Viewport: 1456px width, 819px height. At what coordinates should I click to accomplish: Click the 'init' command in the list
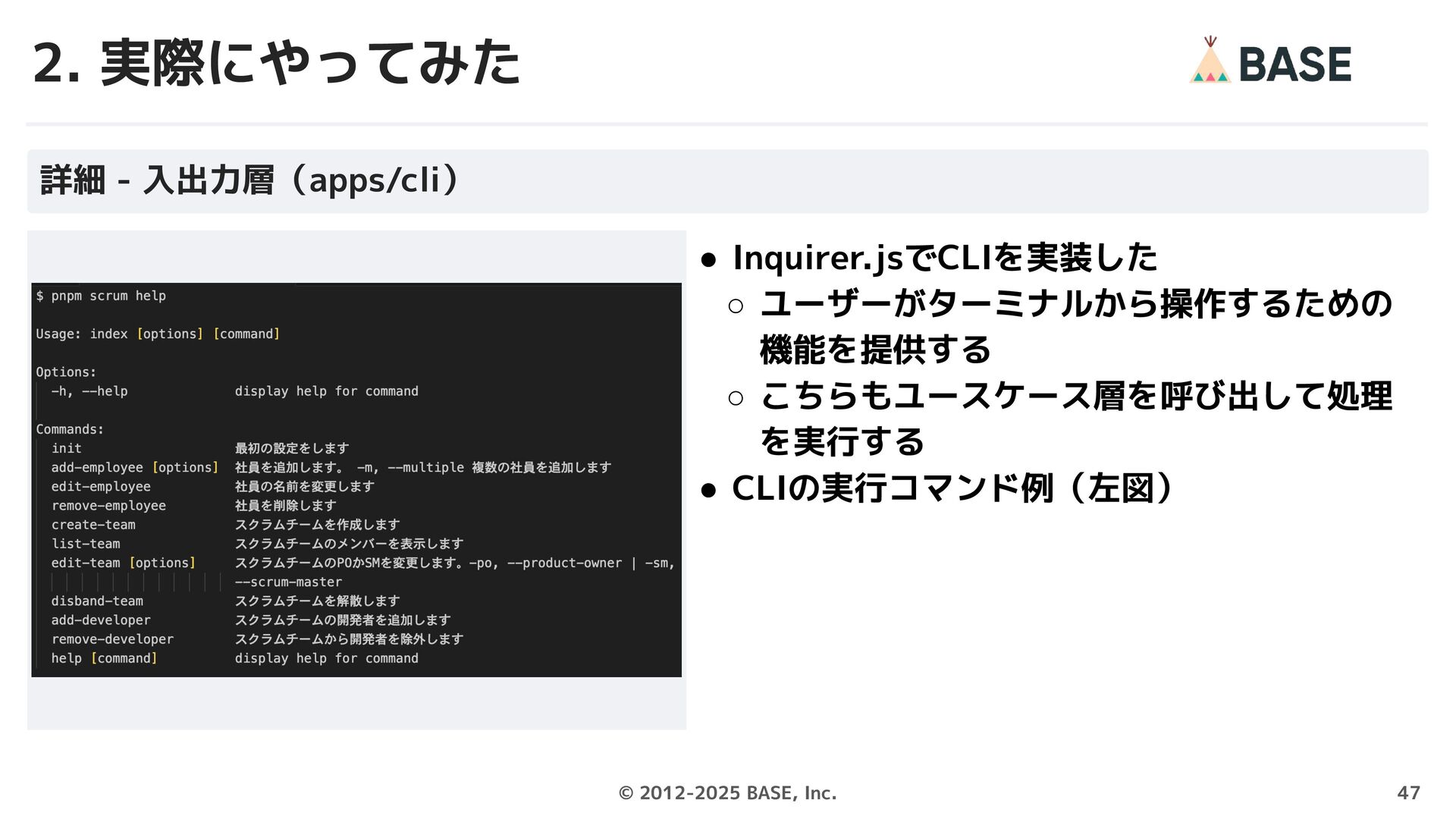point(66,448)
